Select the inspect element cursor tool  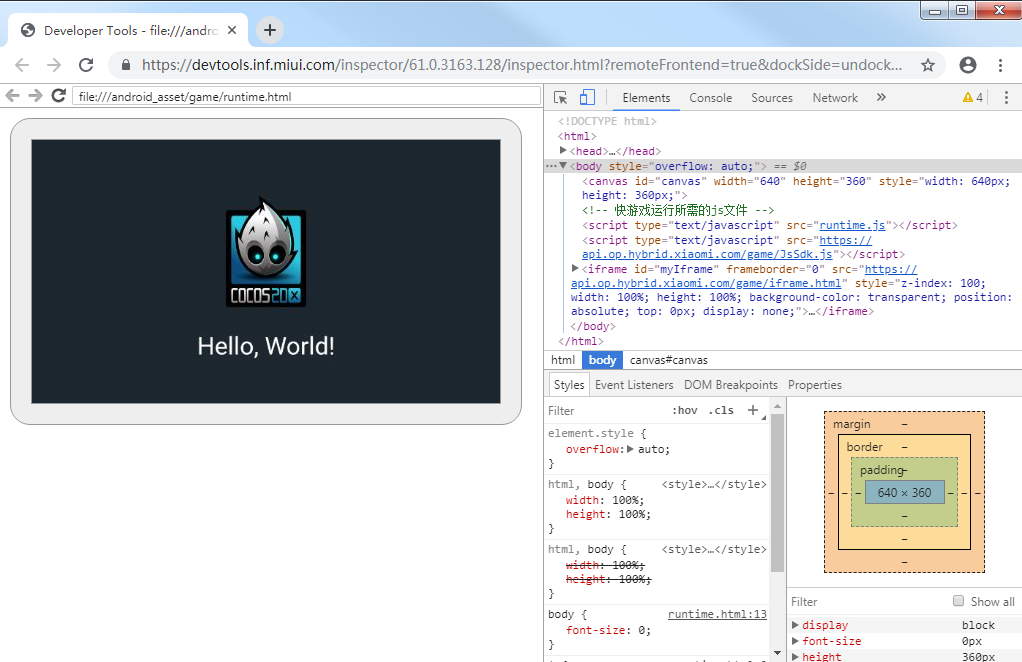coord(561,98)
